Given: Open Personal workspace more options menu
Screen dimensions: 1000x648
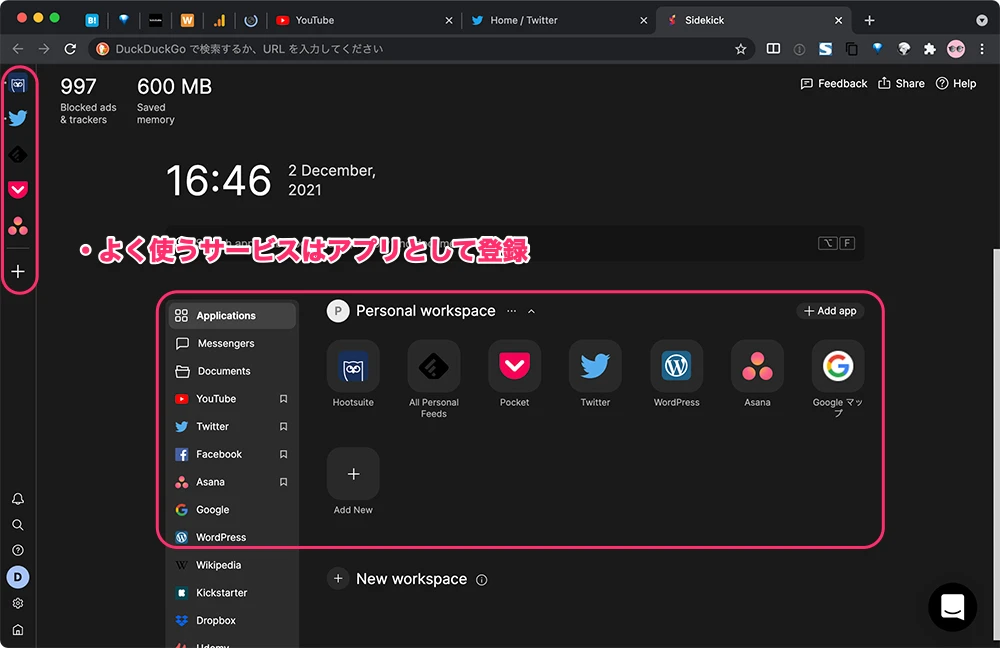Looking at the screenshot, I should pos(511,311).
